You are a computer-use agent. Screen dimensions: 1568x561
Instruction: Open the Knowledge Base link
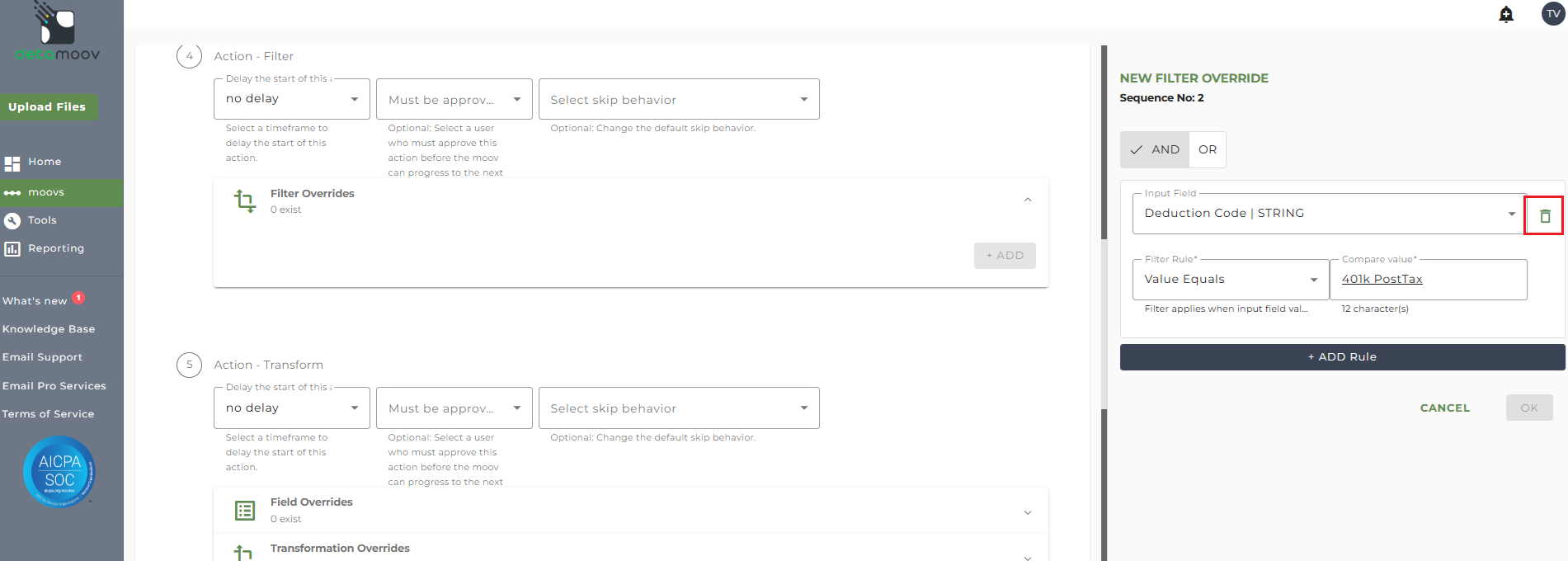(x=49, y=329)
